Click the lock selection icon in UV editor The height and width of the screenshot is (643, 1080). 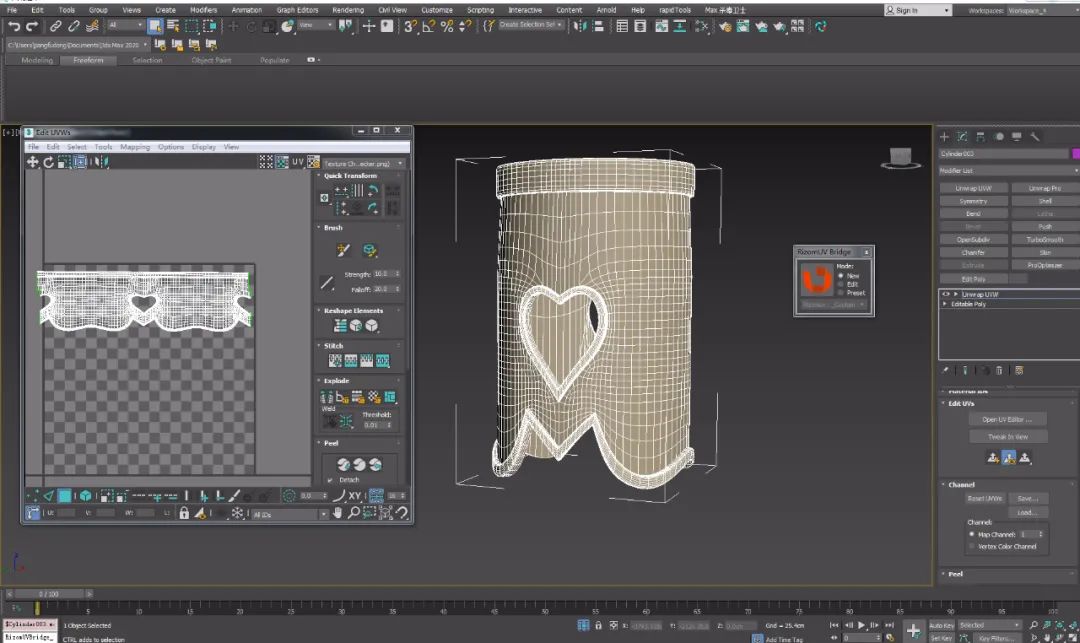(184, 513)
